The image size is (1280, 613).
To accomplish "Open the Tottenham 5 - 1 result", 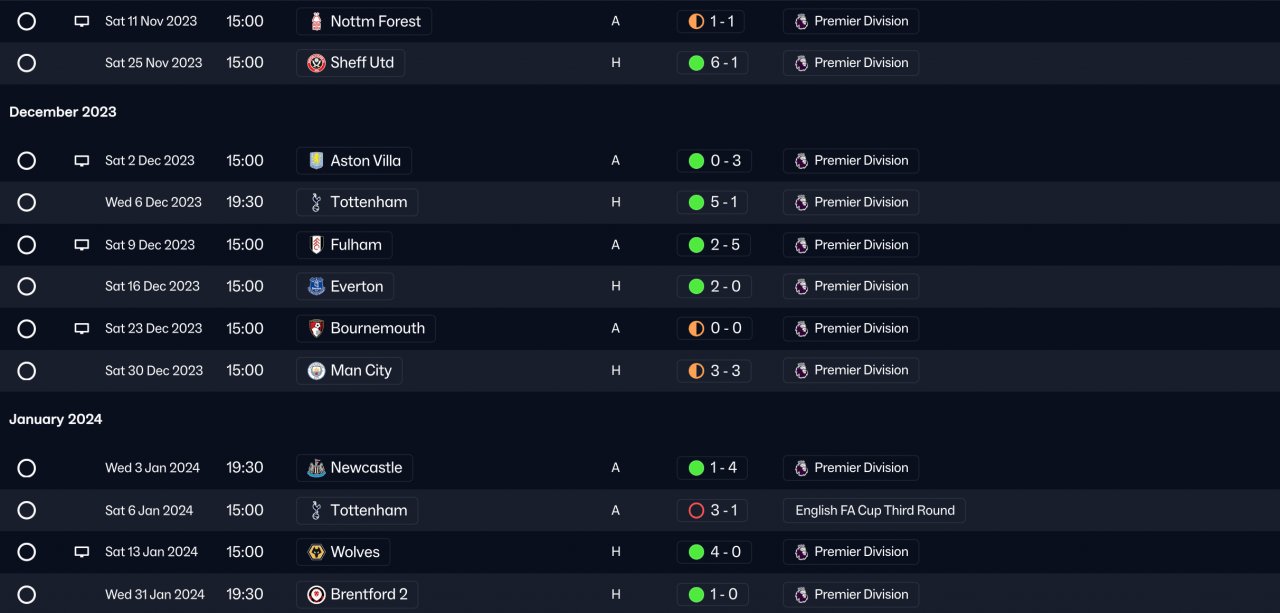I will click(x=714, y=203).
